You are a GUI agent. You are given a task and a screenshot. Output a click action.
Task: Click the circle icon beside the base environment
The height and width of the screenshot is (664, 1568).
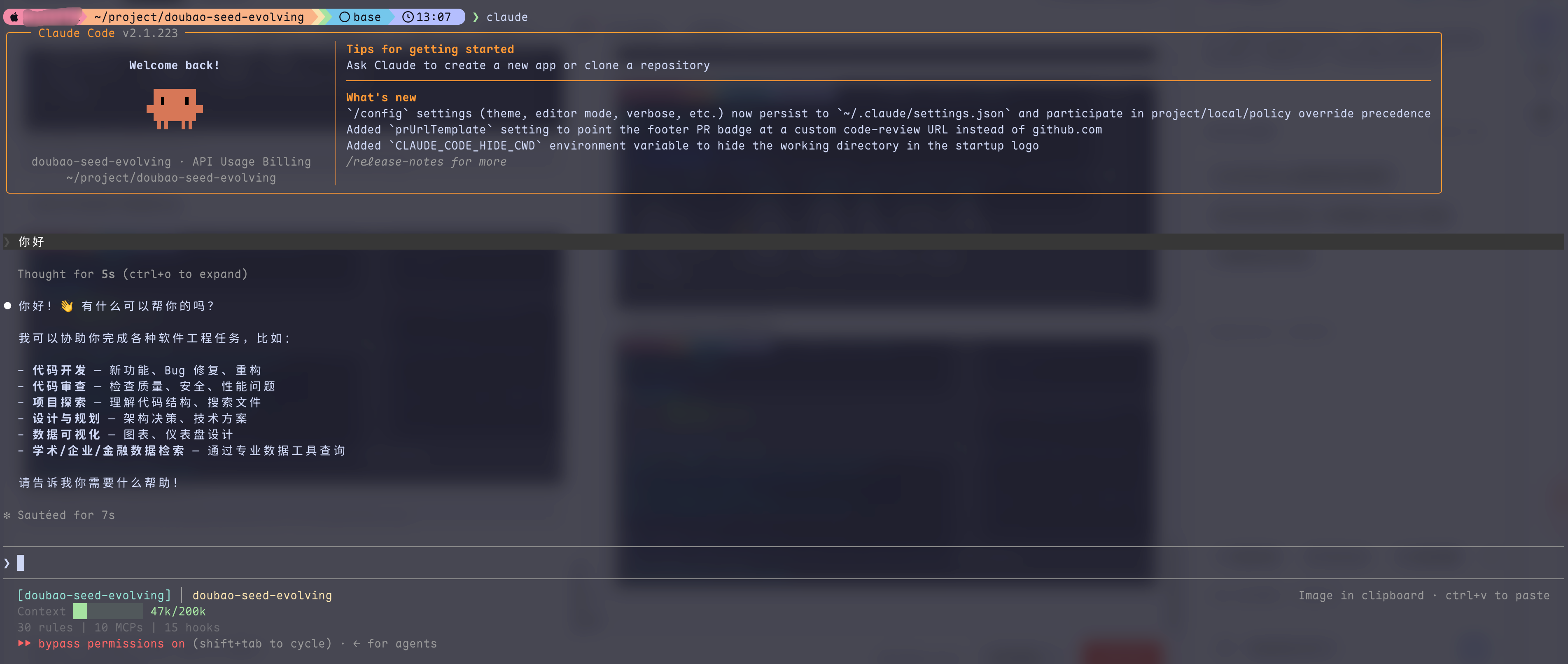pos(345,17)
